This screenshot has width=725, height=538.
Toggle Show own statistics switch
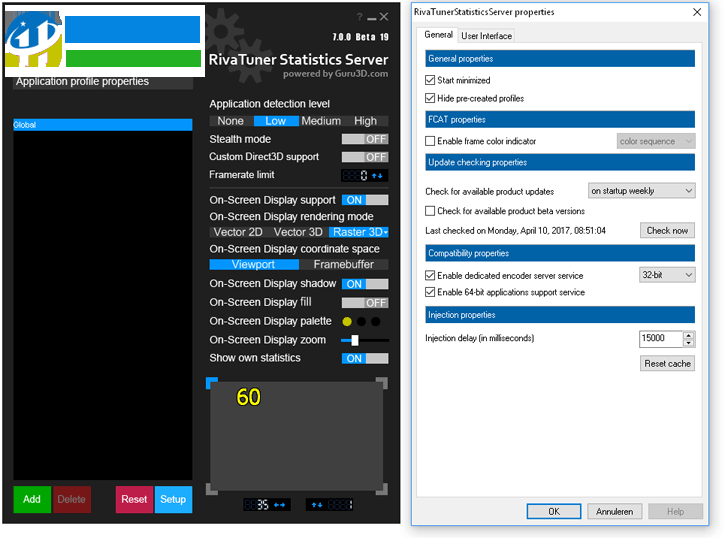tap(365, 358)
